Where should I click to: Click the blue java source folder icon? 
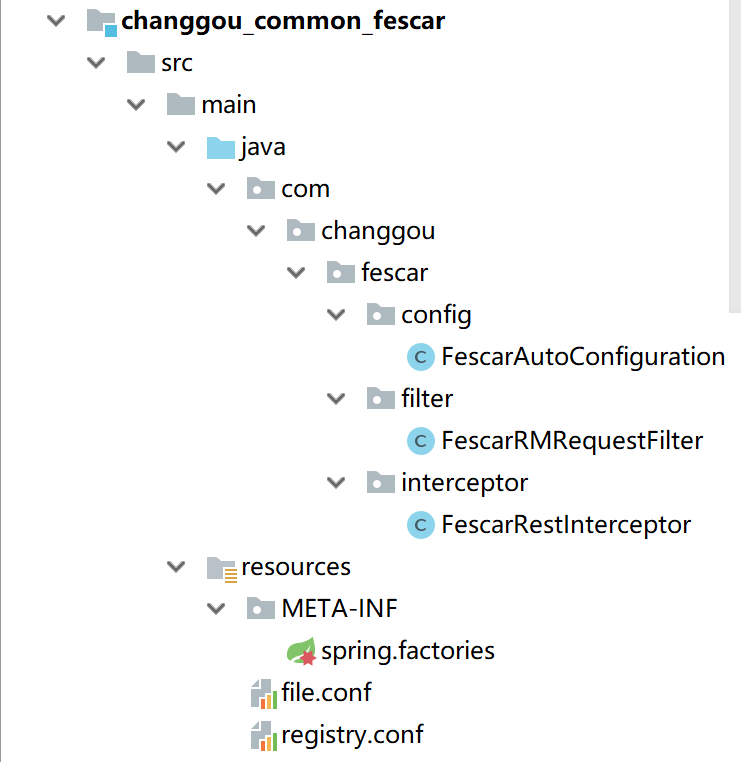[x=221, y=148]
